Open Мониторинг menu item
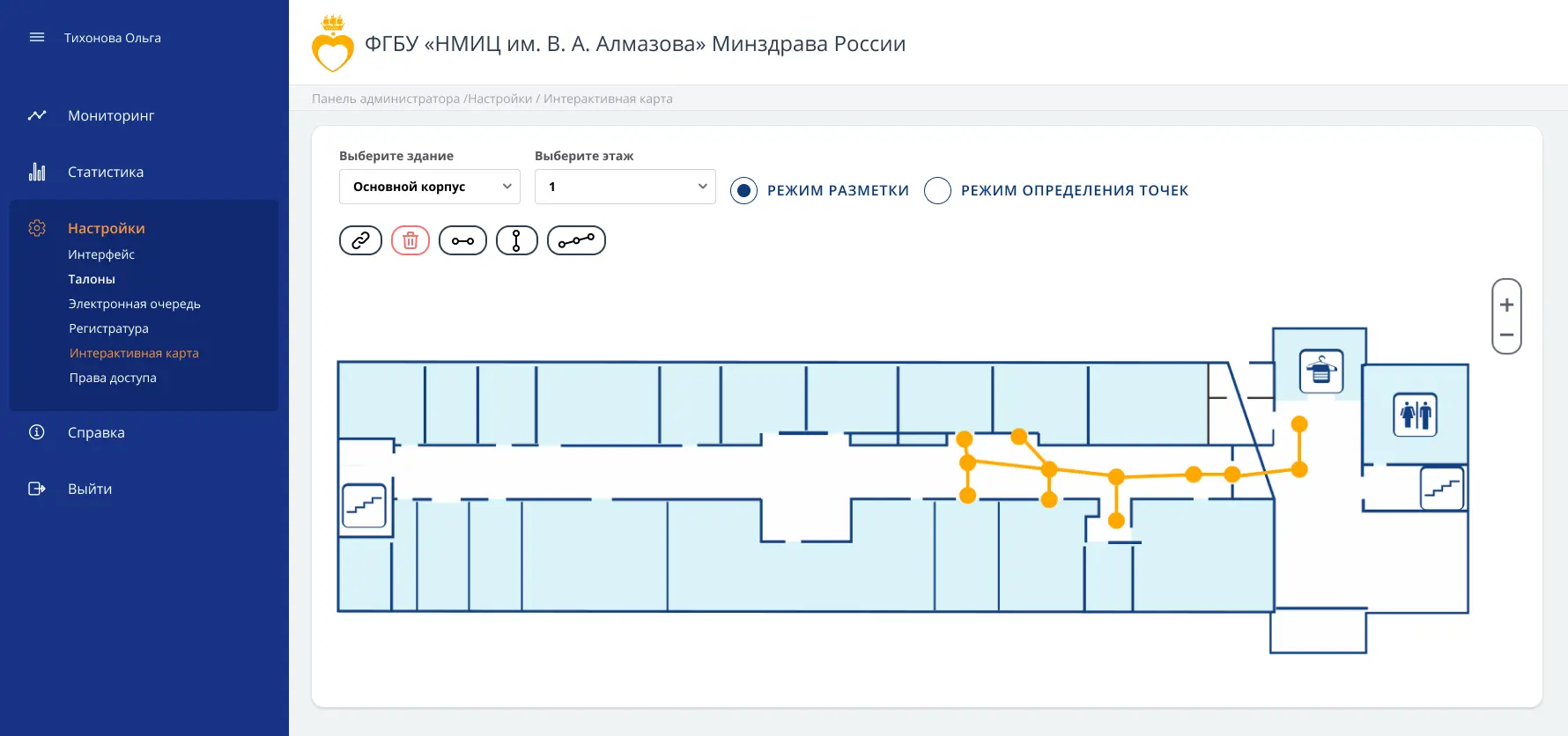Screen dimensions: 1568x736 click(111, 115)
